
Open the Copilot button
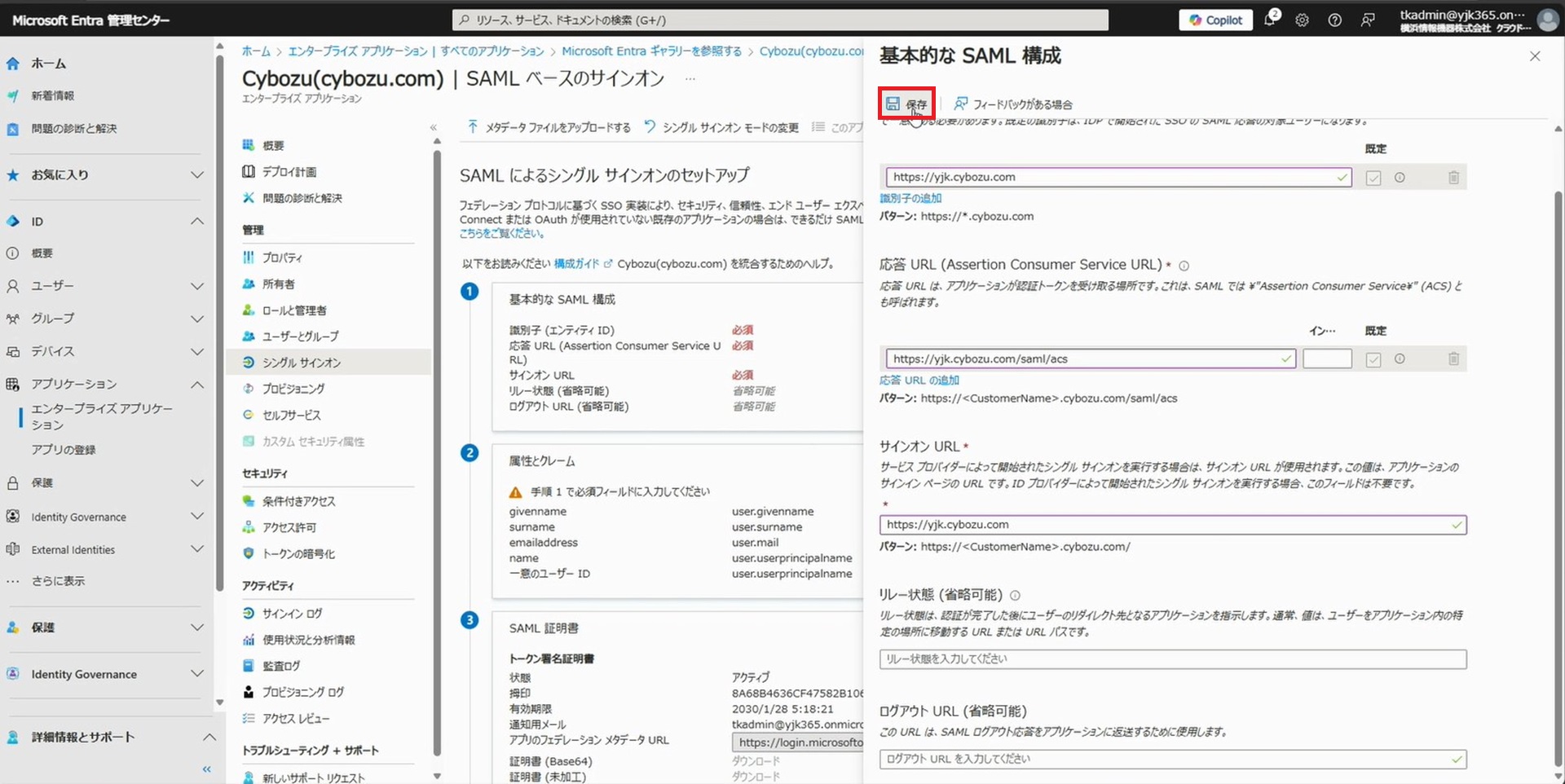[x=1215, y=20]
